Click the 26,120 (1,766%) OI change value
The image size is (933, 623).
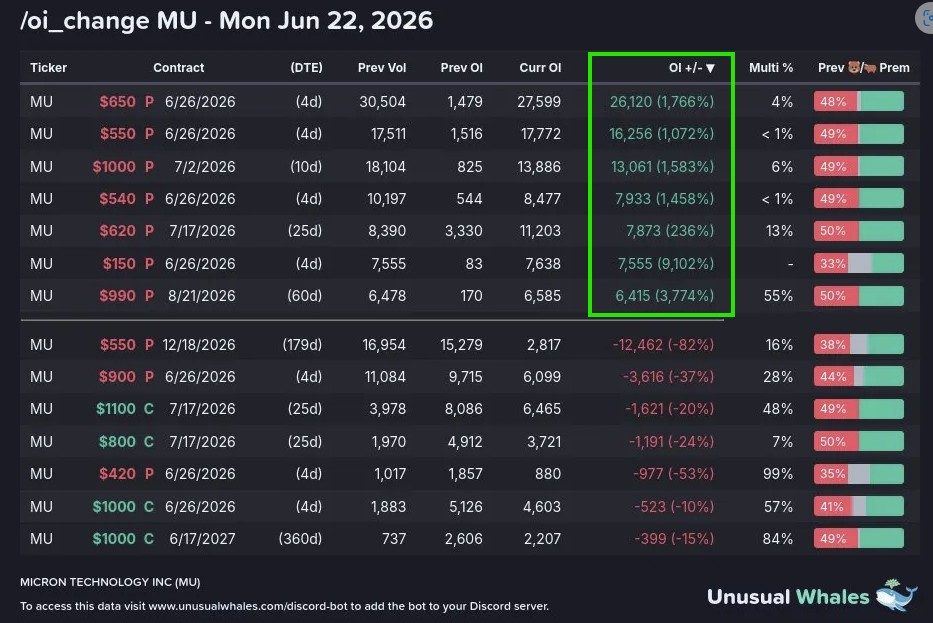click(x=662, y=102)
